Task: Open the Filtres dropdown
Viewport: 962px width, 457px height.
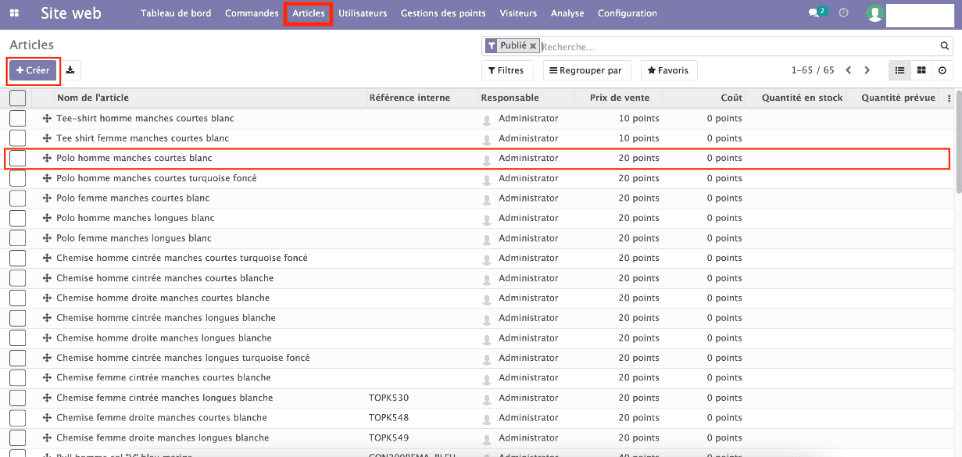Action: [505, 70]
